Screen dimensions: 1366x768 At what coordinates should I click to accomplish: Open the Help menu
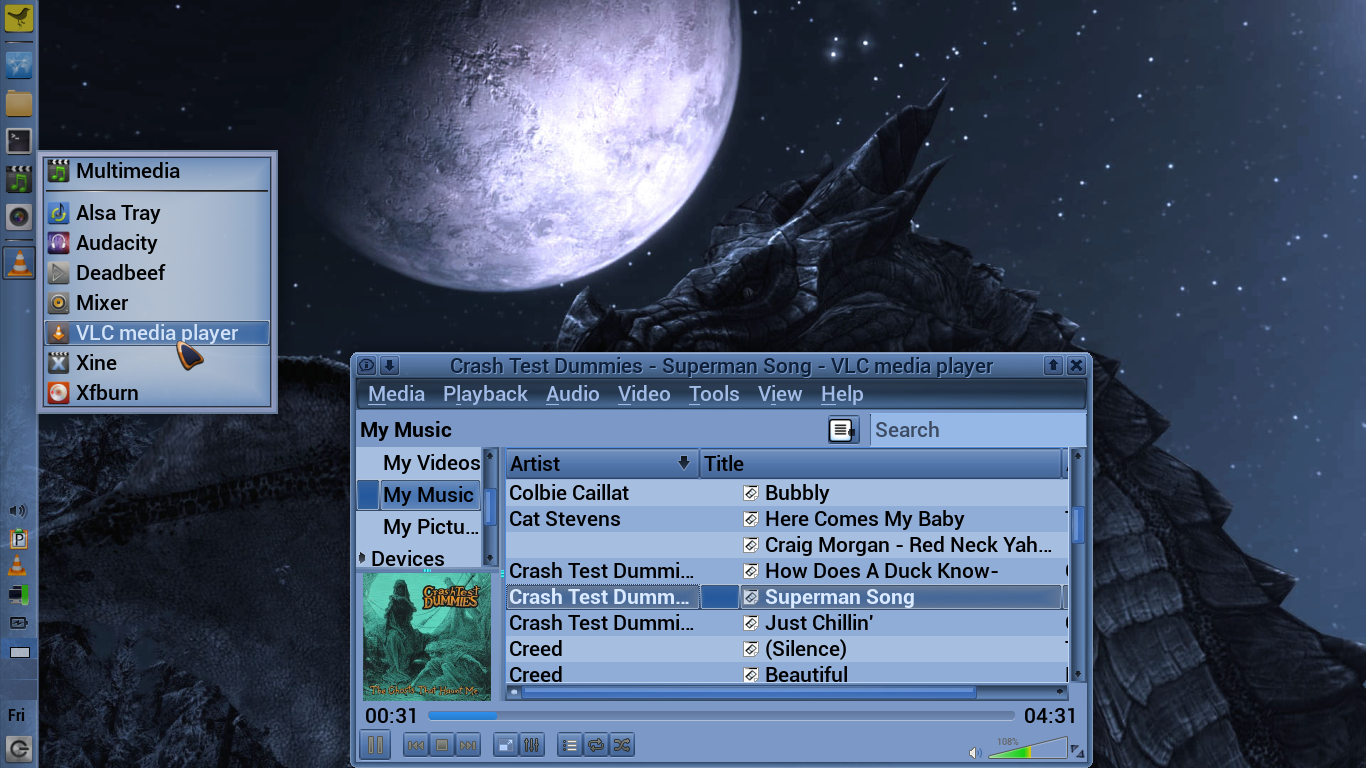click(842, 394)
